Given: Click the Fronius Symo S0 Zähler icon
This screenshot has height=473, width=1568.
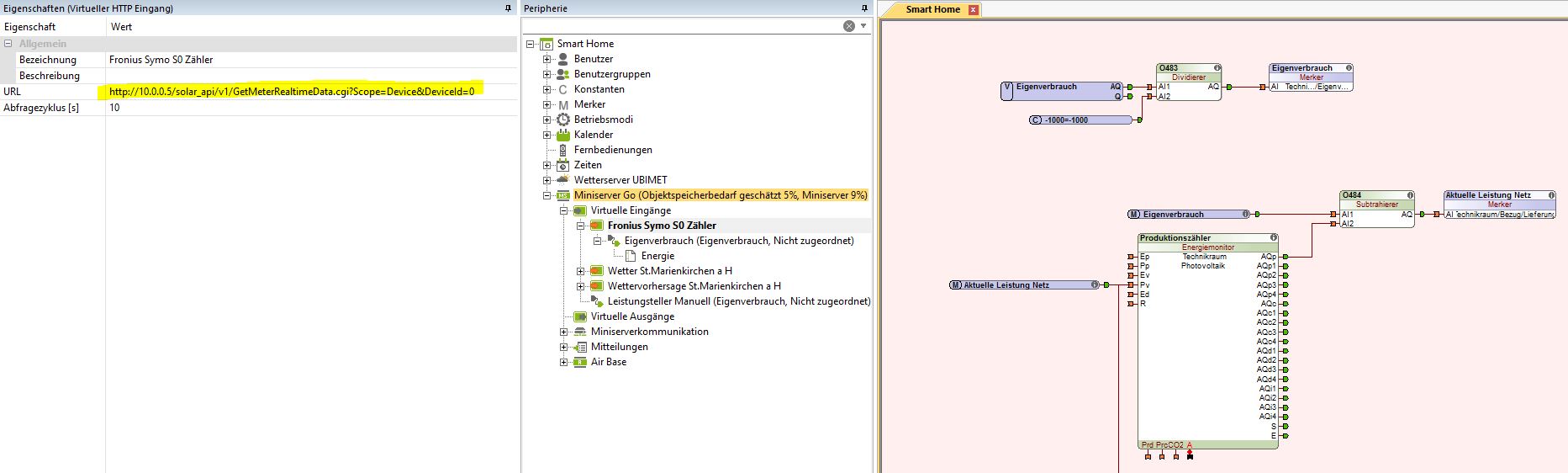Looking at the screenshot, I should tap(597, 226).
